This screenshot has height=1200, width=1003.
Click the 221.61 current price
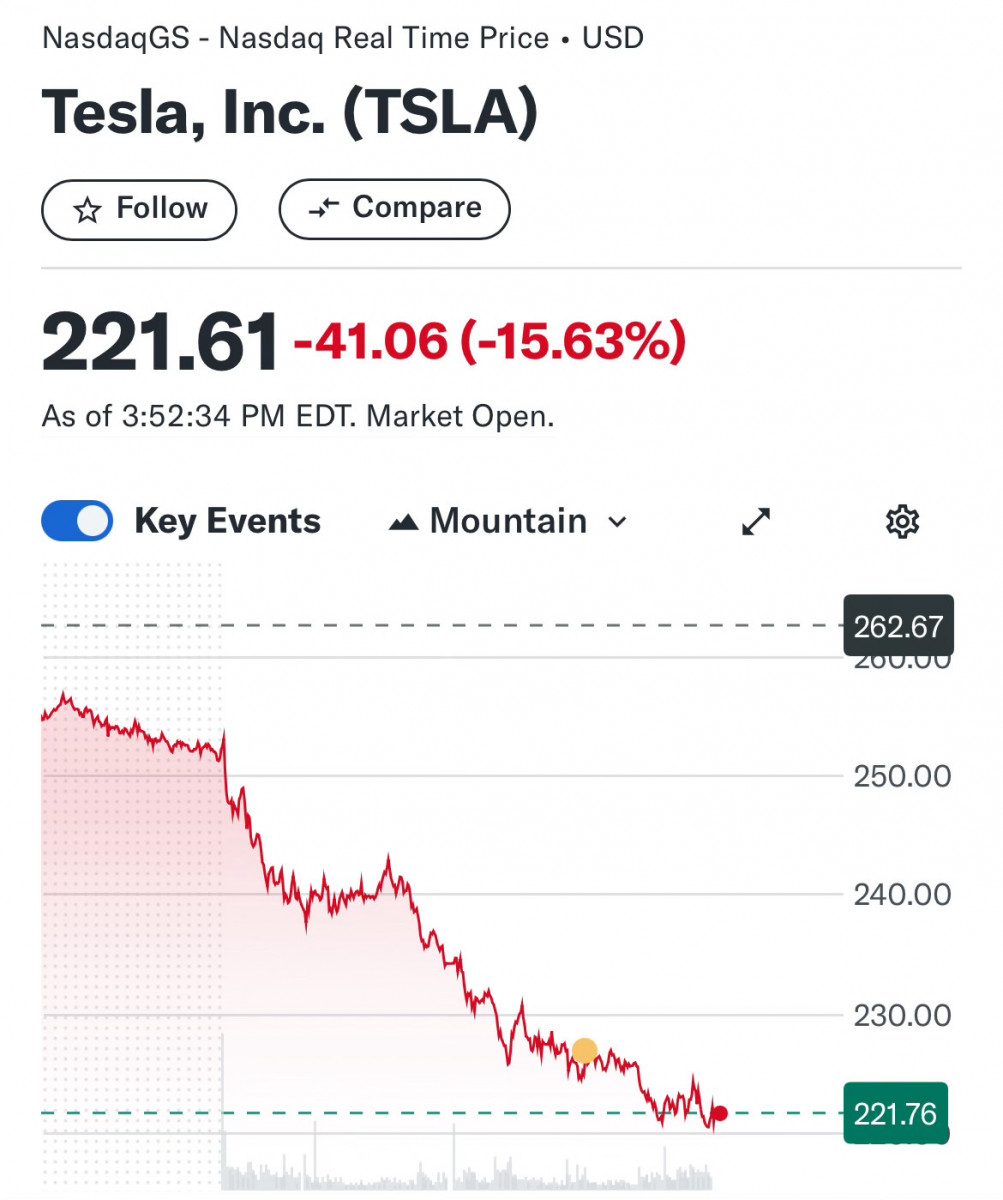coord(160,343)
